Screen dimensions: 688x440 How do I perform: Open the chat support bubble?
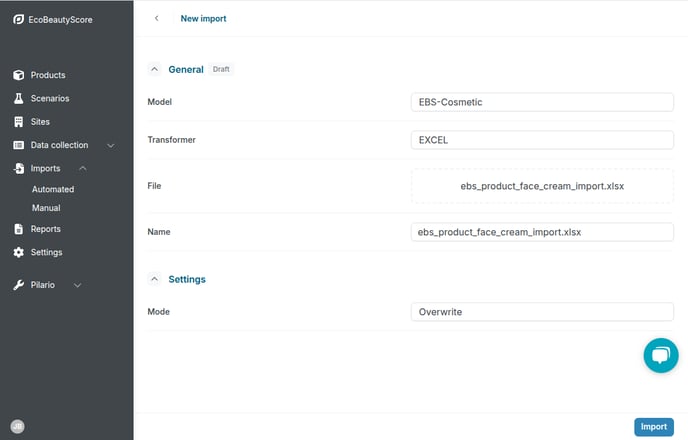[x=661, y=355]
